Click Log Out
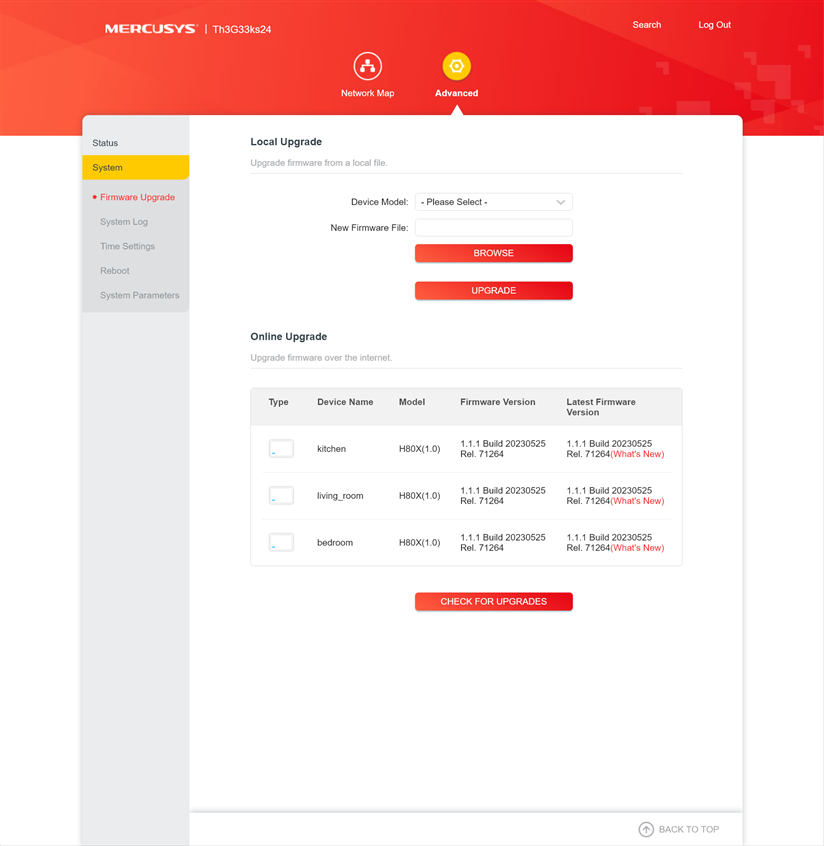Viewport: 824px width, 846px height. [x=714, y=25]
